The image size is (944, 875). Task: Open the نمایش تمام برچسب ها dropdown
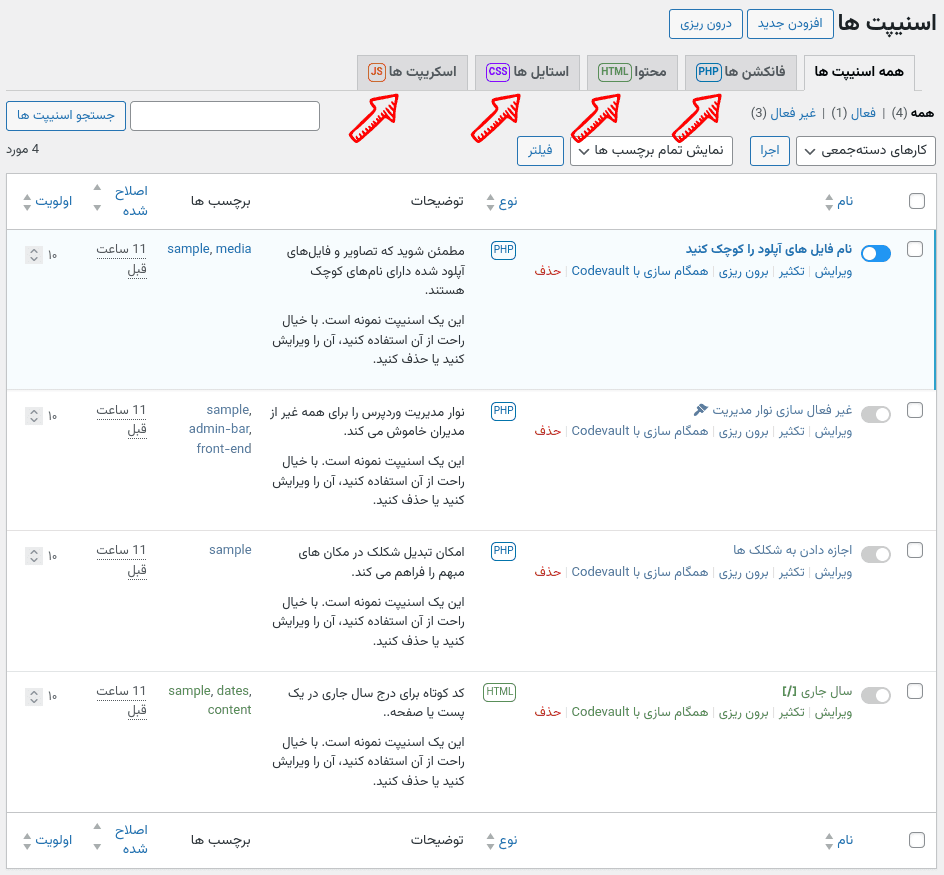pos(651,151)
